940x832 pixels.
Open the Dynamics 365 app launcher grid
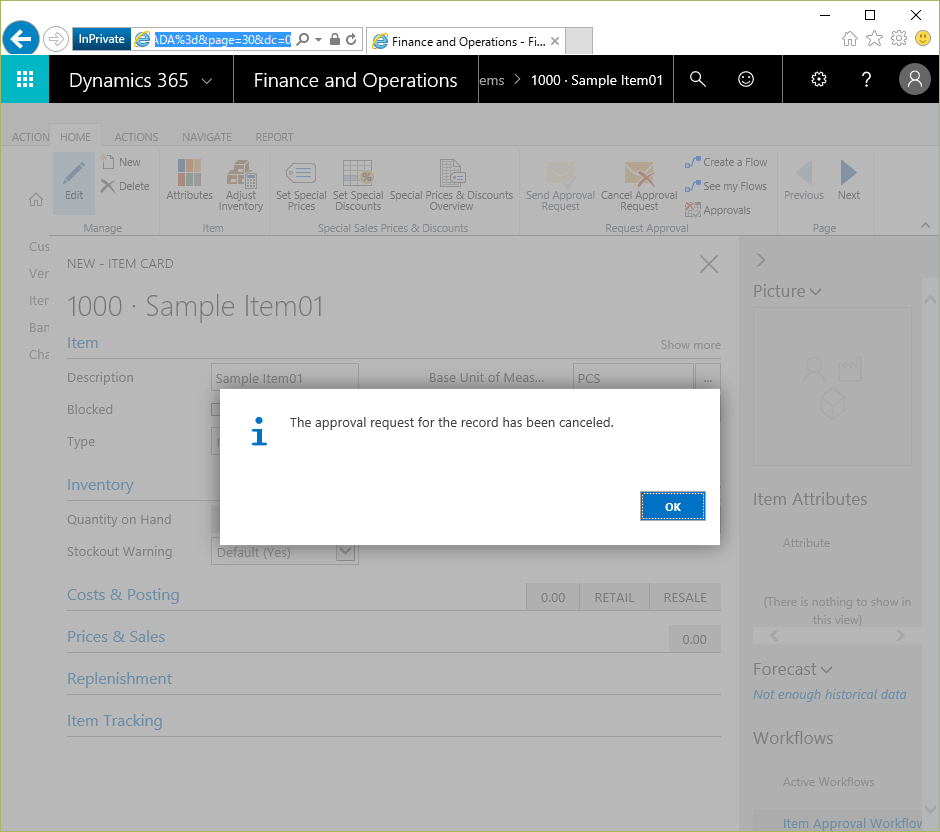[25, 79]
